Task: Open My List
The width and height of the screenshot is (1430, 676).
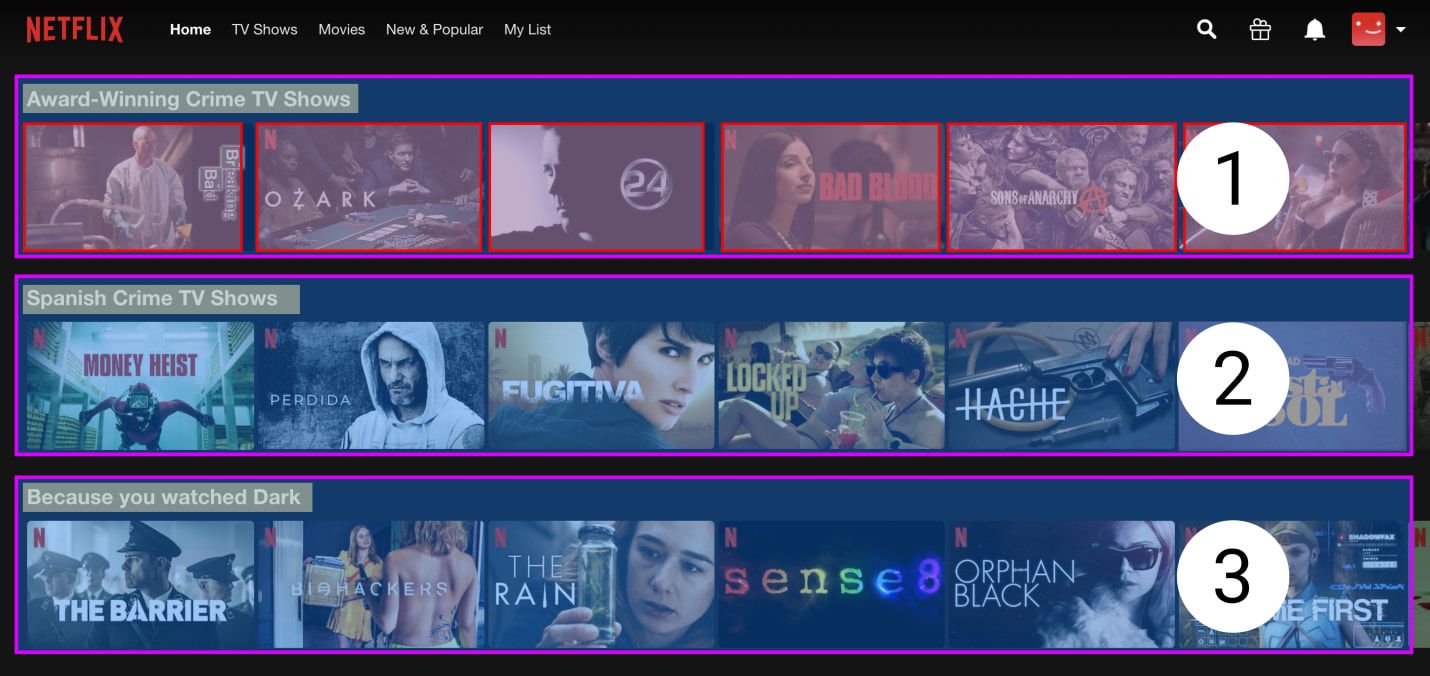Action: [527, 30]
